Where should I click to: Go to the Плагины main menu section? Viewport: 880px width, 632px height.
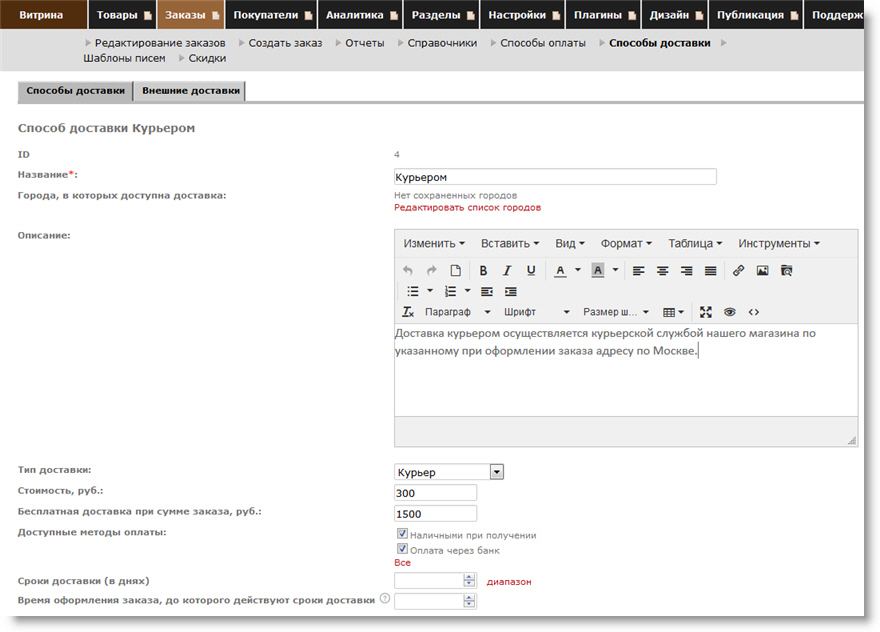coord(603,15)
